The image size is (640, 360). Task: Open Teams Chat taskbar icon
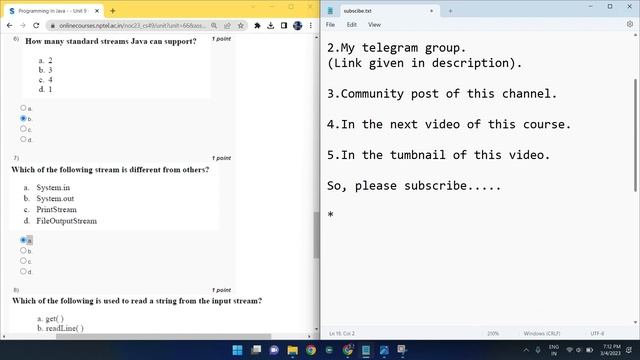tap(274, 350)
